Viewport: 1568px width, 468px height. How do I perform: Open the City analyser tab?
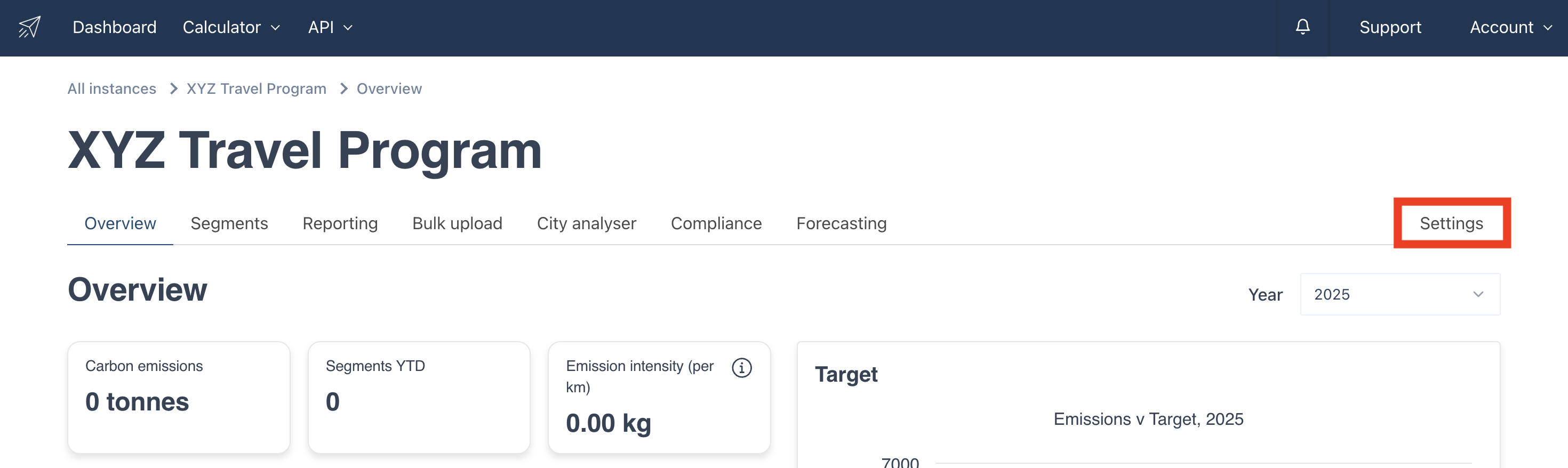pos(586,223)
